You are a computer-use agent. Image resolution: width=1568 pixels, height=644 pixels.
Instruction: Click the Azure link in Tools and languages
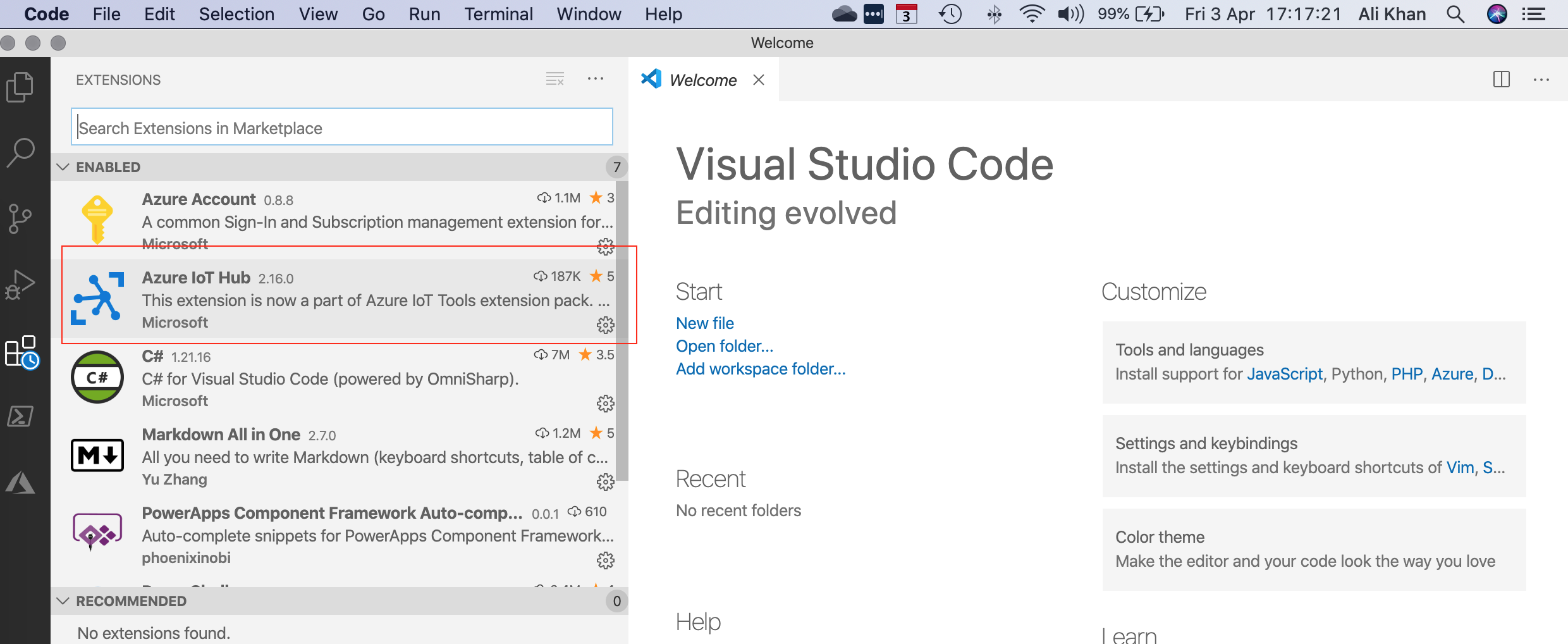pyautogui.click(x=1452, y=374)
